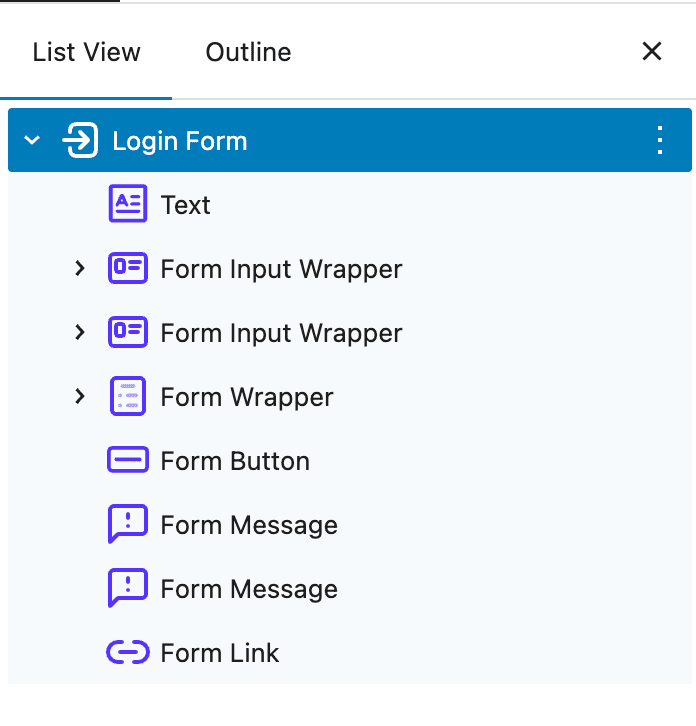Click the Form Wrapper block icon
This screenshot has height=726, width=696.
pos(127,397)
